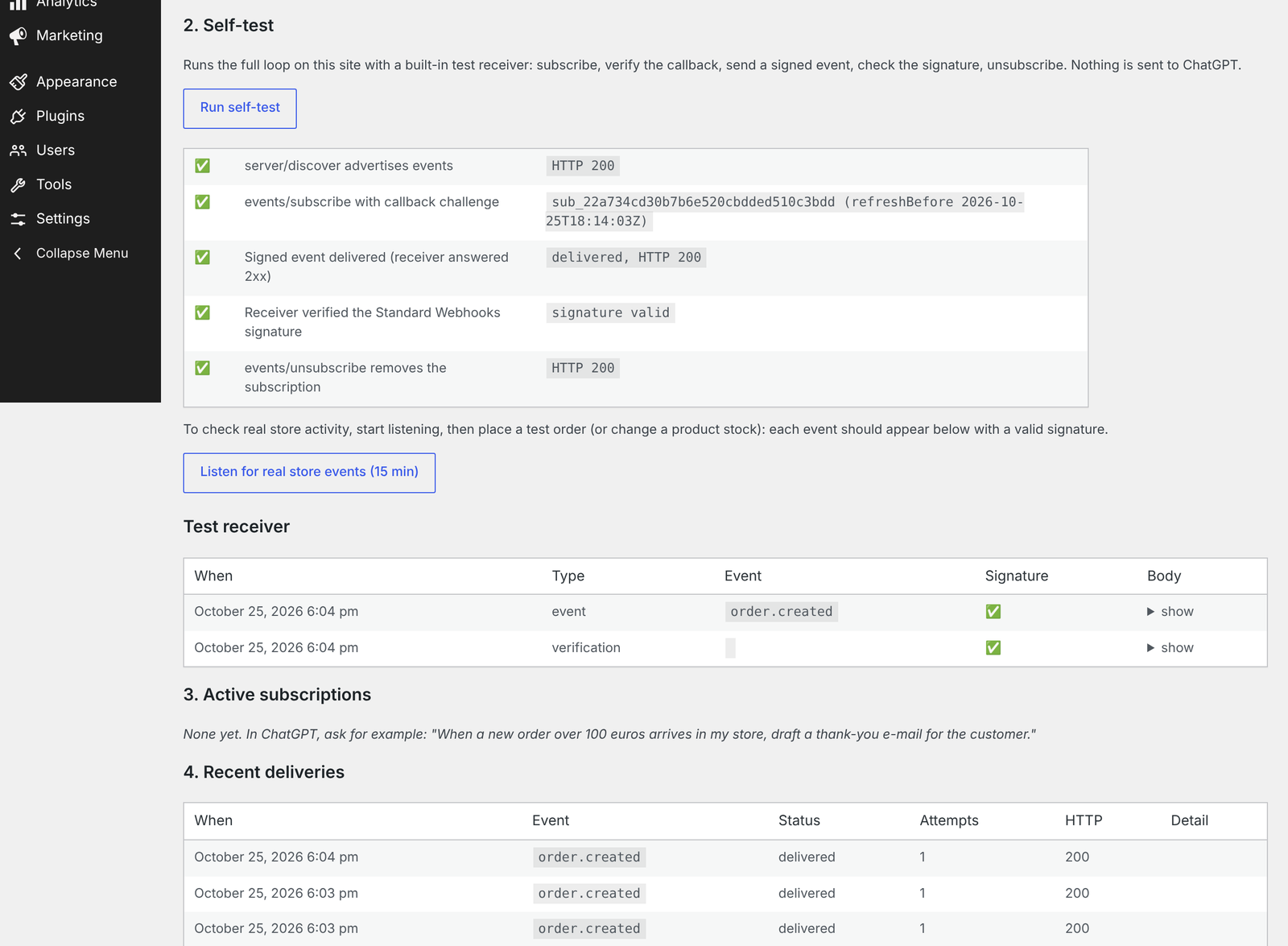This screenshot has width=1288, height=946.
Task: Click 'delivered, HTTP 200' result code
Action: [x=626, y=258]
